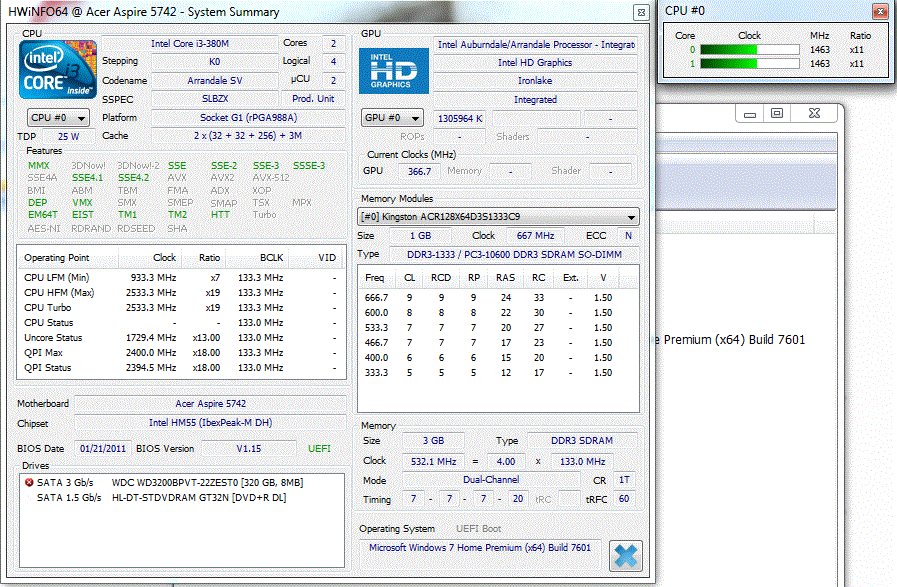Click the Chipset field Intel HM55 (IbexPeak-M DH)
The height and width of the screenshot is (587, 897).
[x=211, y=423]
